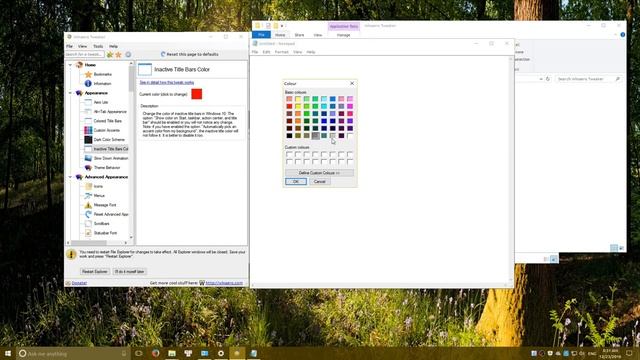Click the orange bookmarks star in Winaero toolbar
Image resolution: width=640 pixels, height=360 pixels.
click(118, 54)
